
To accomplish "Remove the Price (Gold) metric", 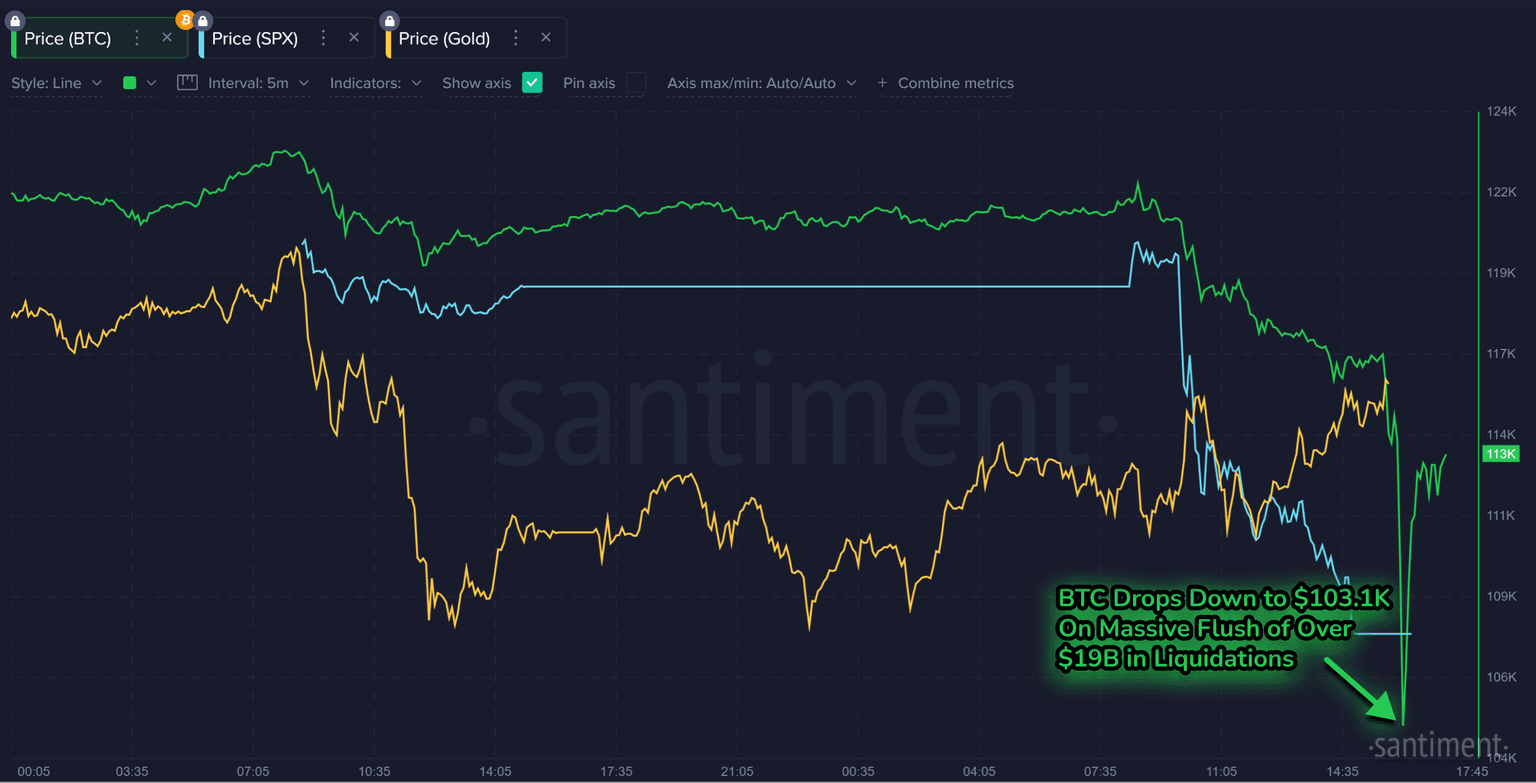I will (545, 38).
